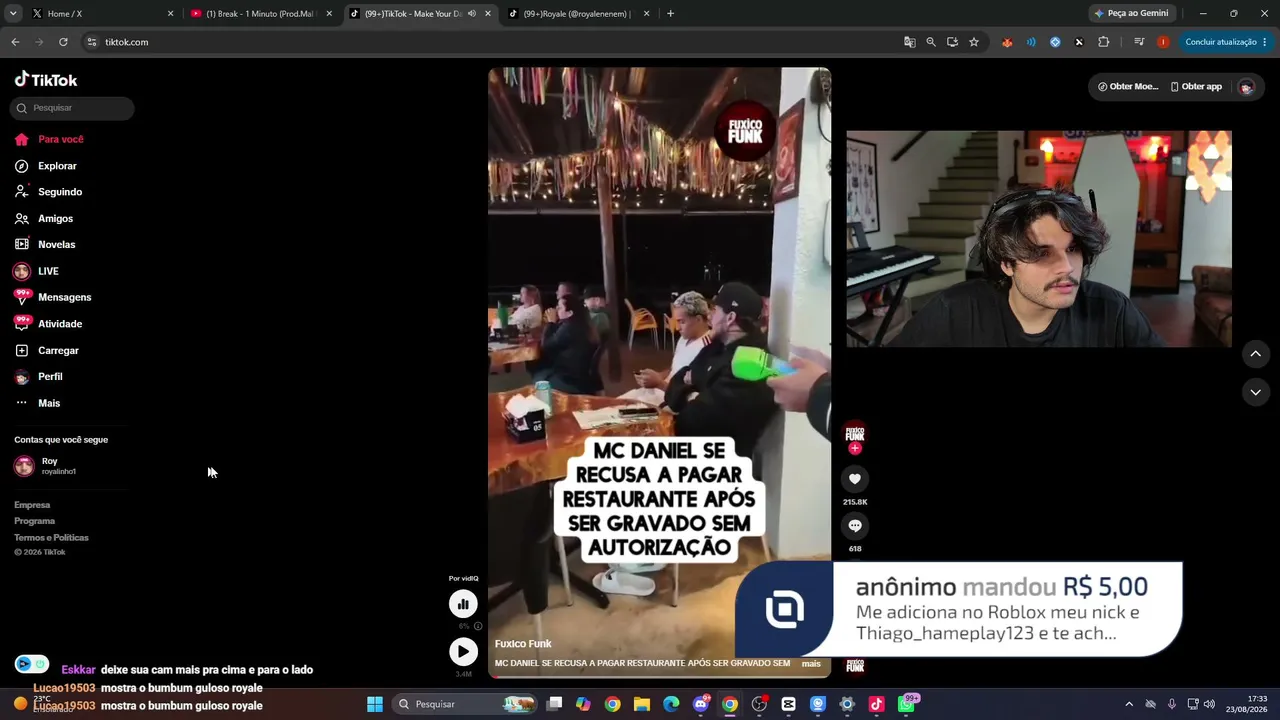
Task: Switch to the Royale (@royalenenem) tab
Action: coord(579,14)
